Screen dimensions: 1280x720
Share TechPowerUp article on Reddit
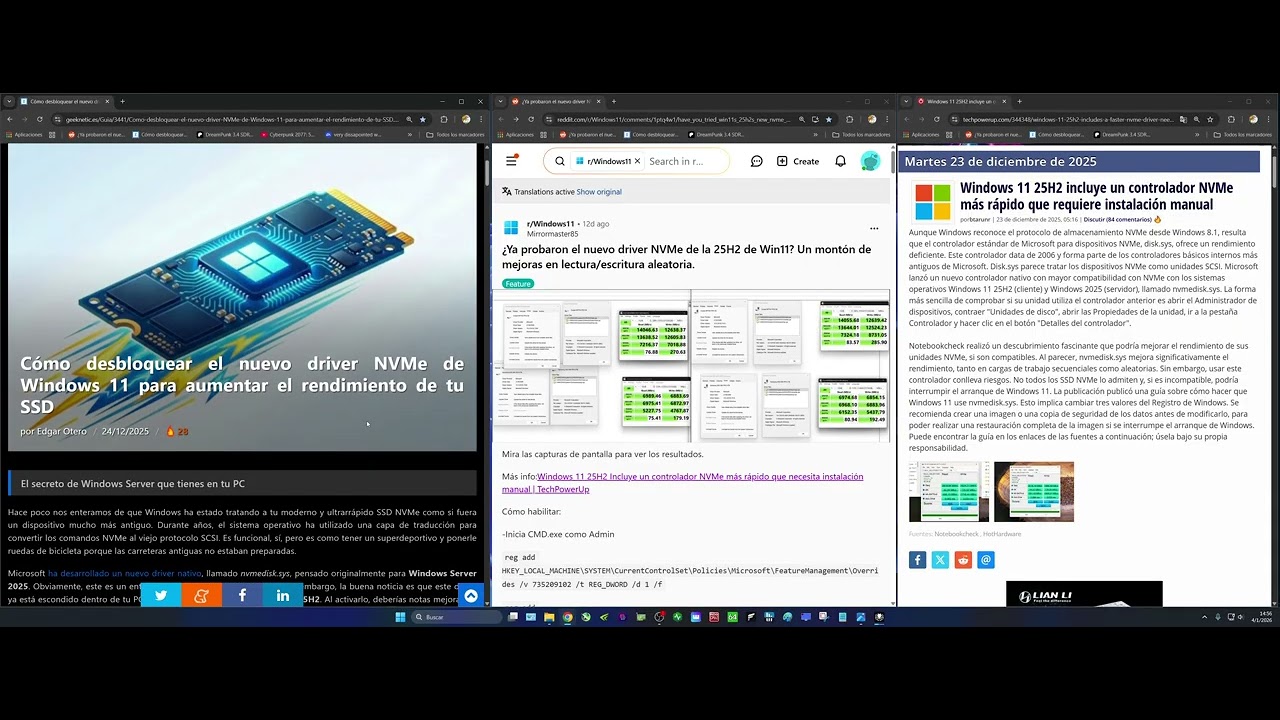pyautogui.click(x=963, y=560)
